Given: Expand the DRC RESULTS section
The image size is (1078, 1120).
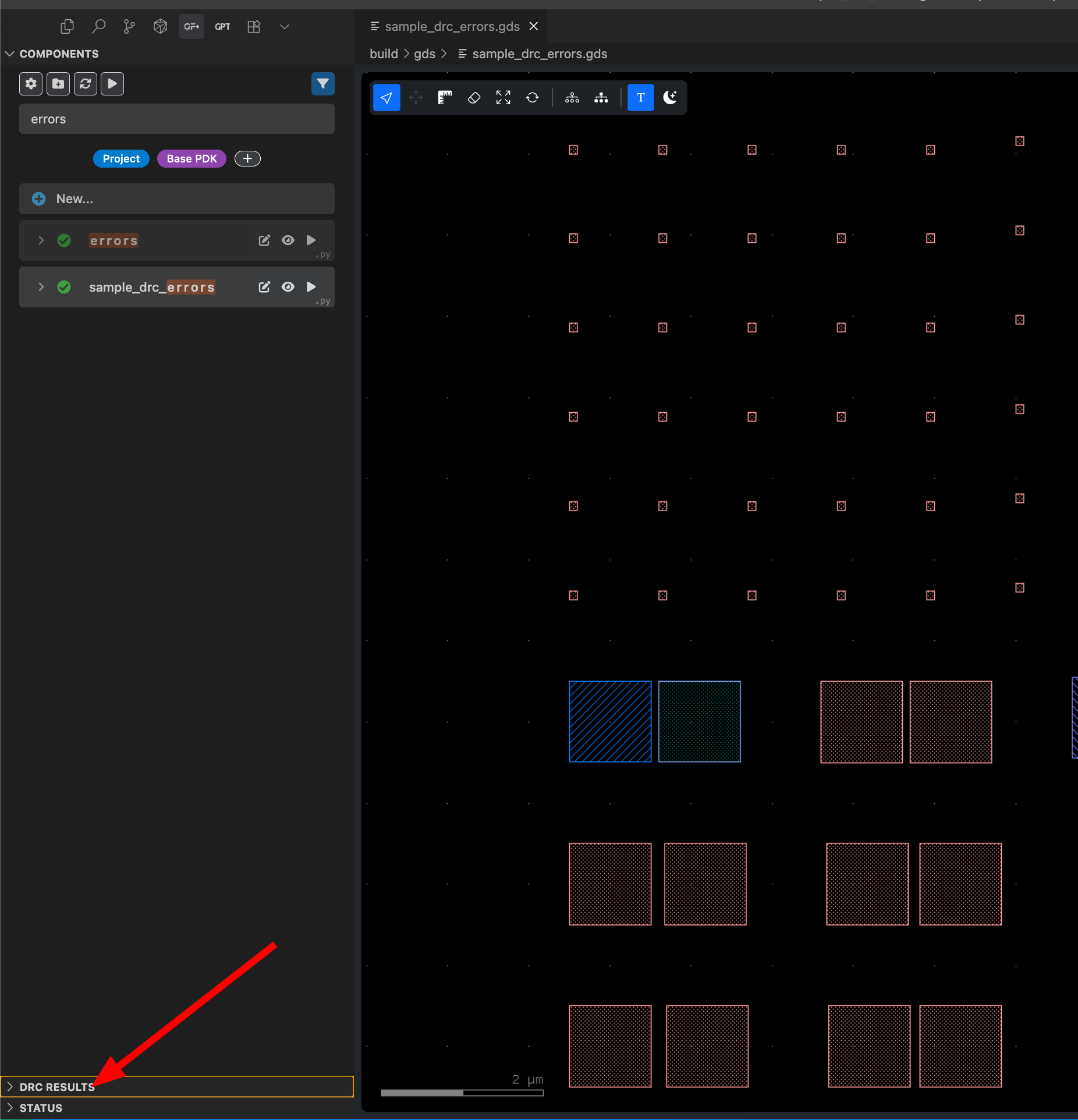Looking at the screenshot, I should click(x=57, y=1087).
